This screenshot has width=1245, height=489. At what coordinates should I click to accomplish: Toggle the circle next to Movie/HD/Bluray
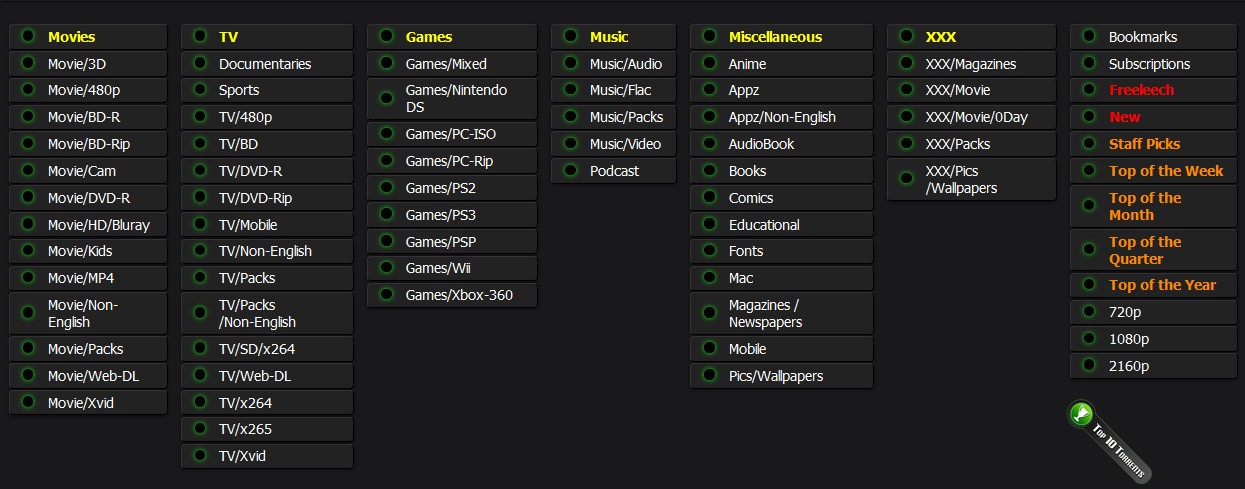pyautogui.click(x=28, y=224)
